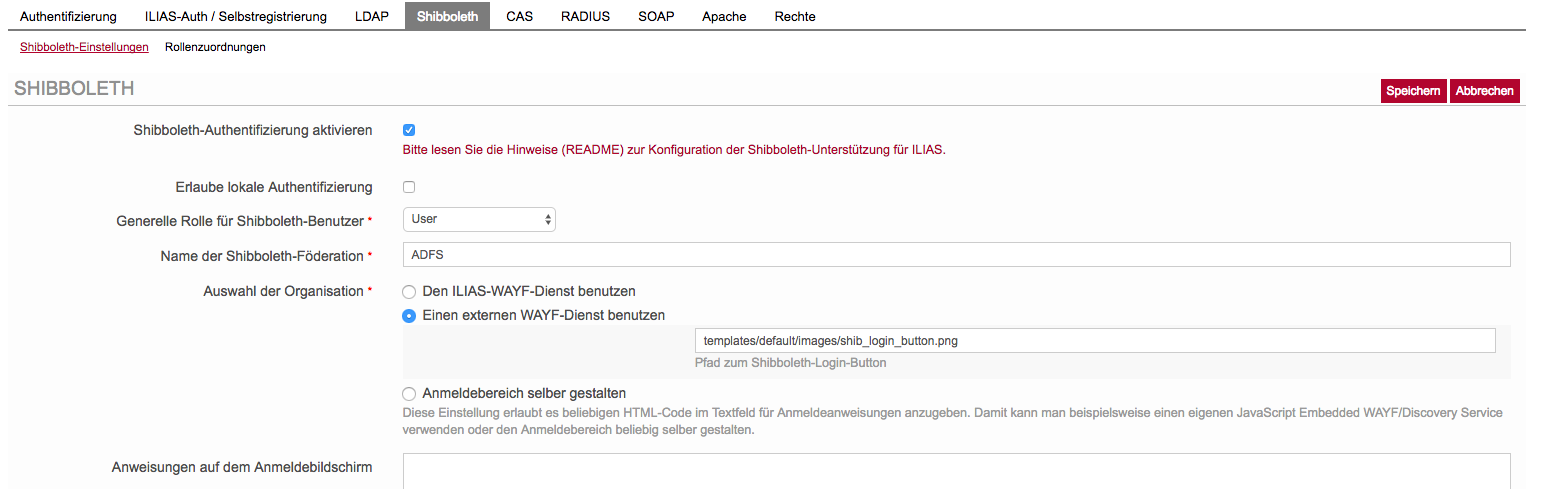
Task: Open Shibboleth-Einstellungen sub-tab link
Action: (84, 47)
